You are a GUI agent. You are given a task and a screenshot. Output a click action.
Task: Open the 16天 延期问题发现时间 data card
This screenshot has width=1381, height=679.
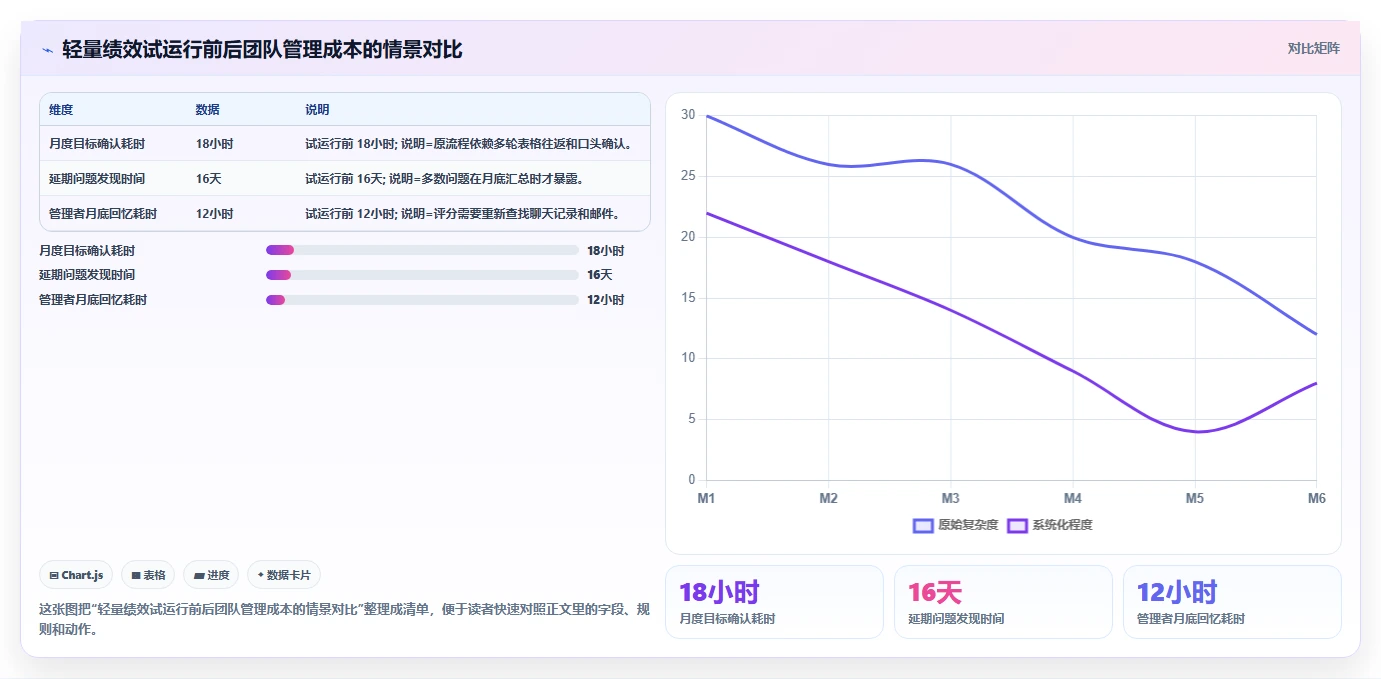tap(1003, 602)
